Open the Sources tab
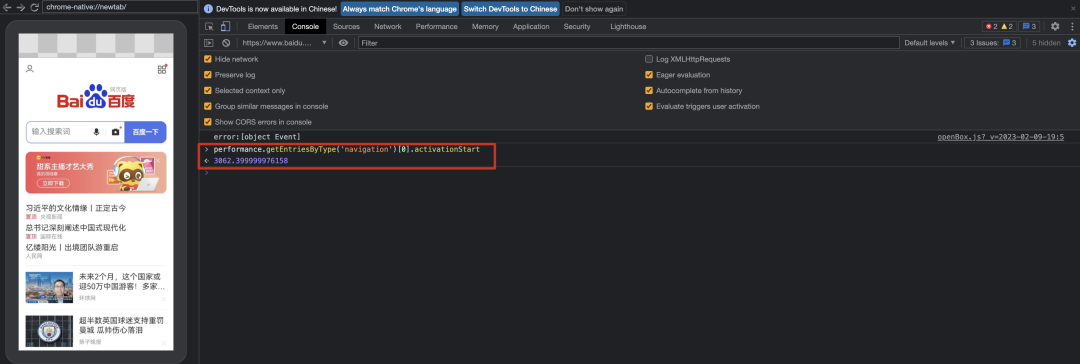The height and width of the screenshot is (364, 1080). coord(346,26)
